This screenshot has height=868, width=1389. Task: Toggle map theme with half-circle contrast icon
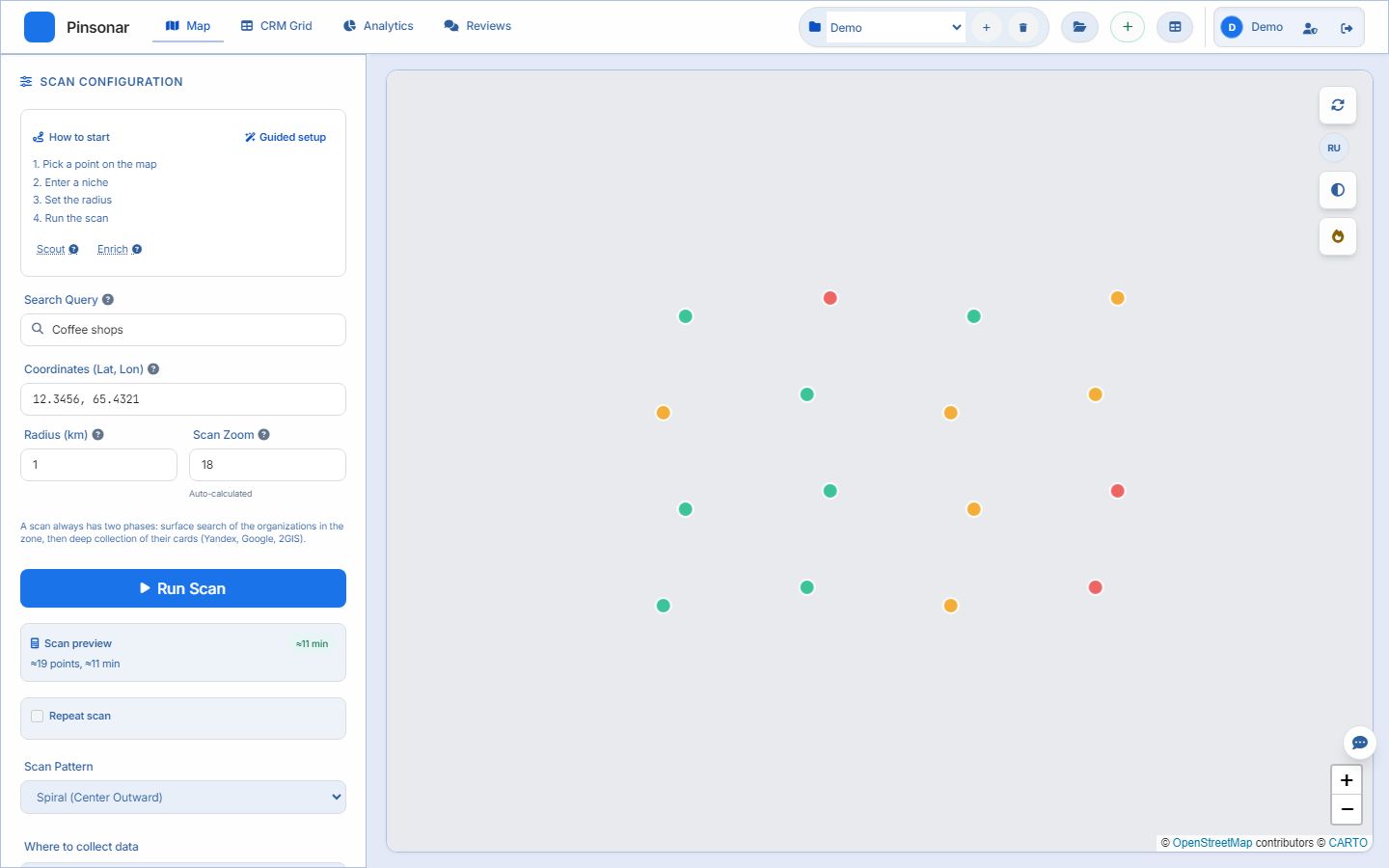coord(1338,190)
